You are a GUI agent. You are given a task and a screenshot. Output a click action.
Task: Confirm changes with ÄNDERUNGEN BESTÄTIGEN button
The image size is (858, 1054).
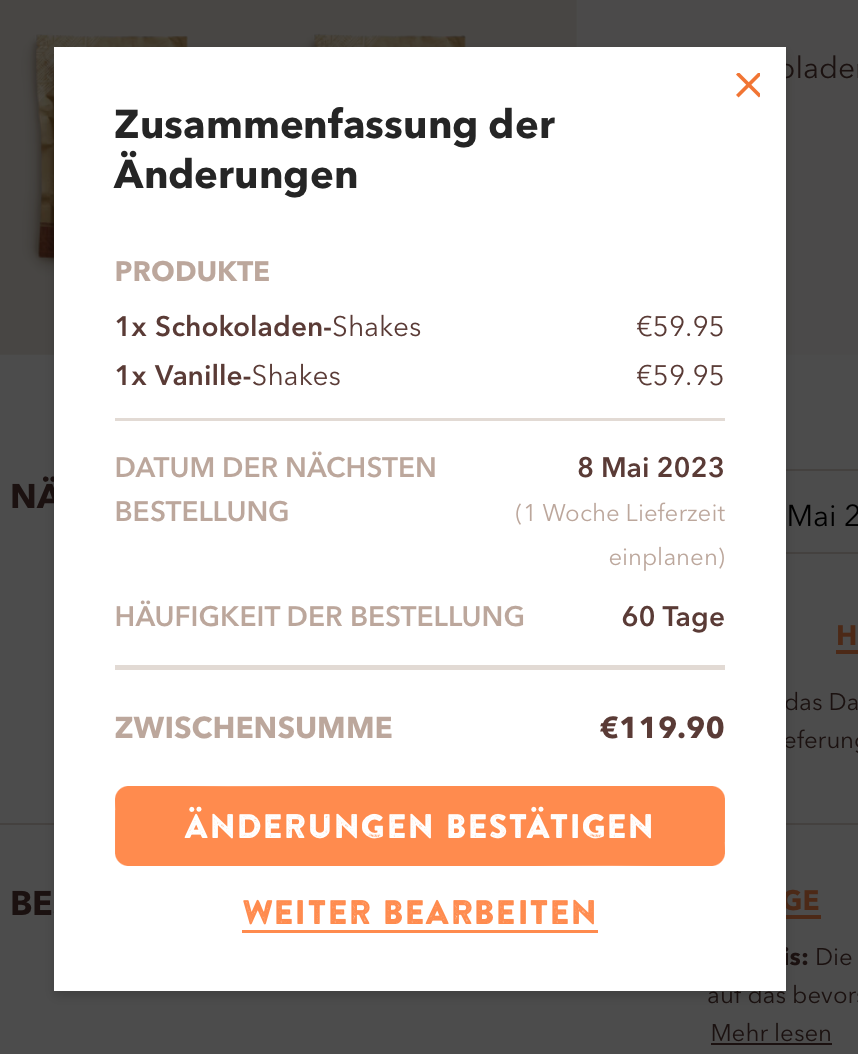tap(420, 825)
